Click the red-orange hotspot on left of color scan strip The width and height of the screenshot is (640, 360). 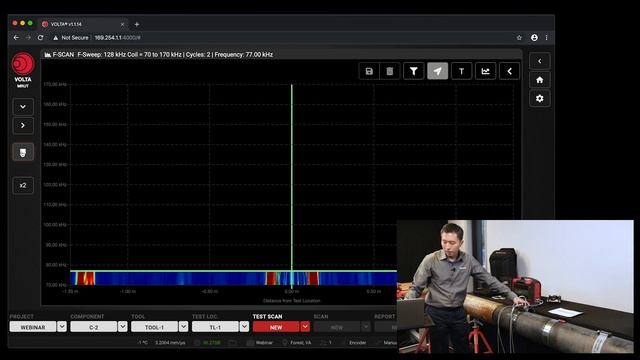click(x=86, y=278)
